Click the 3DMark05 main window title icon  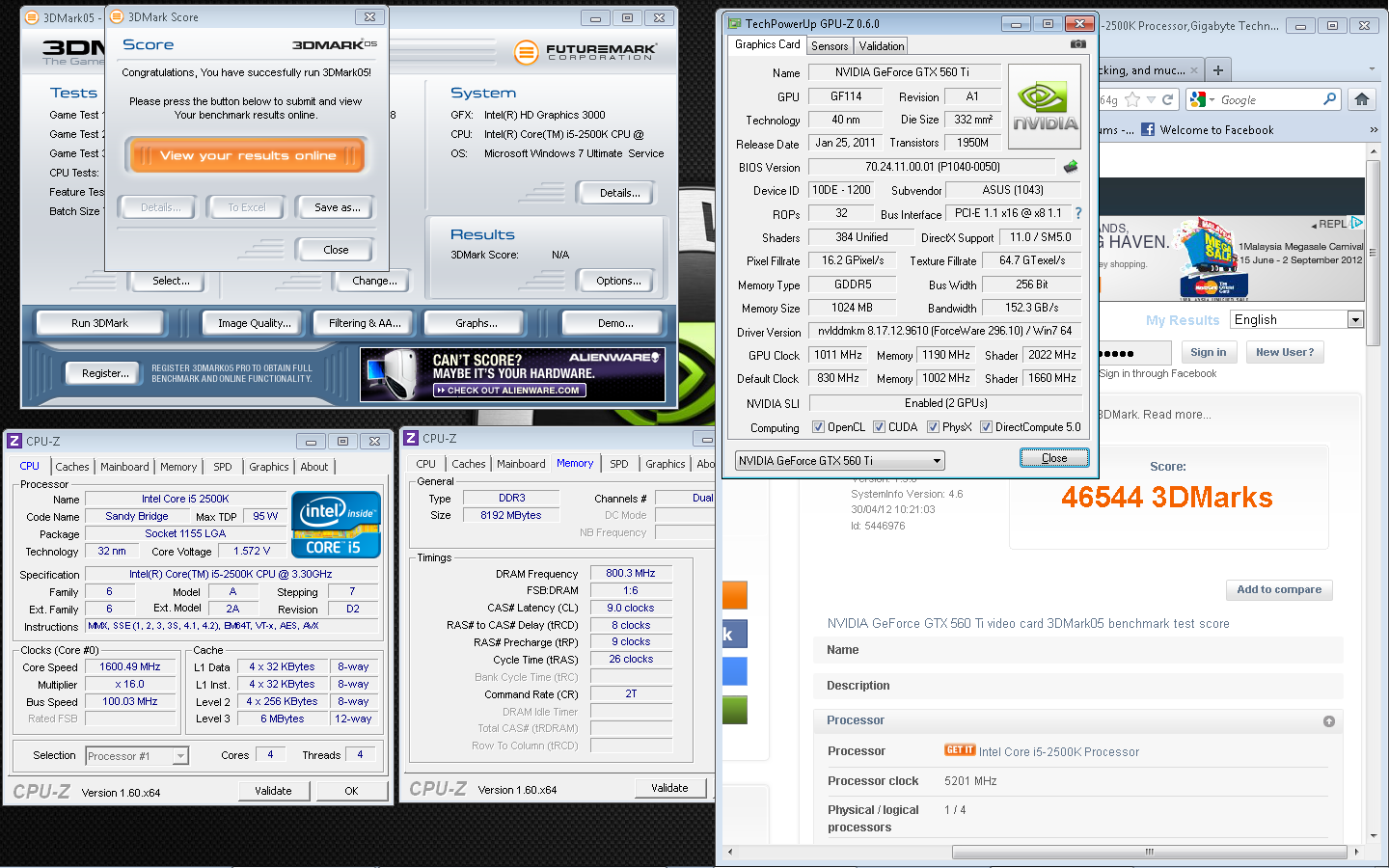(32, 17)
